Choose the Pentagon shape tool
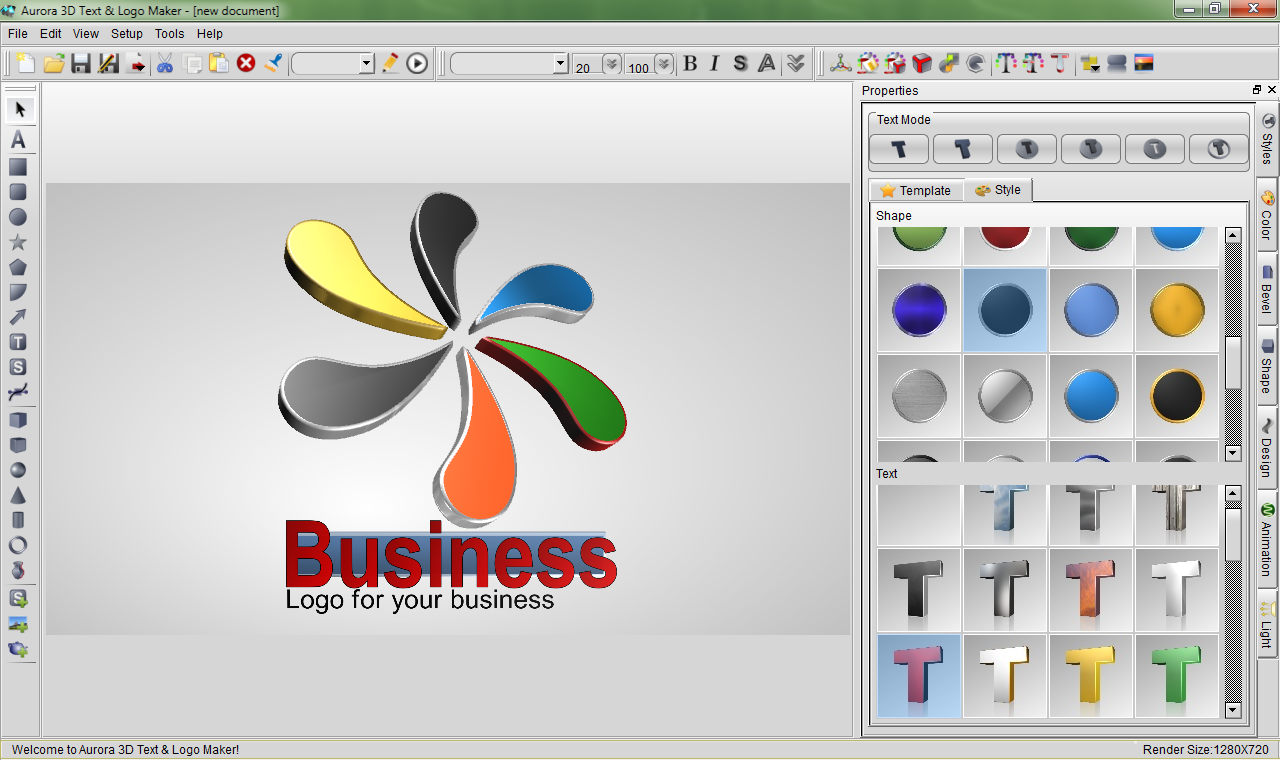Screen dimensions: 1280x760 (x=18, y=267)
